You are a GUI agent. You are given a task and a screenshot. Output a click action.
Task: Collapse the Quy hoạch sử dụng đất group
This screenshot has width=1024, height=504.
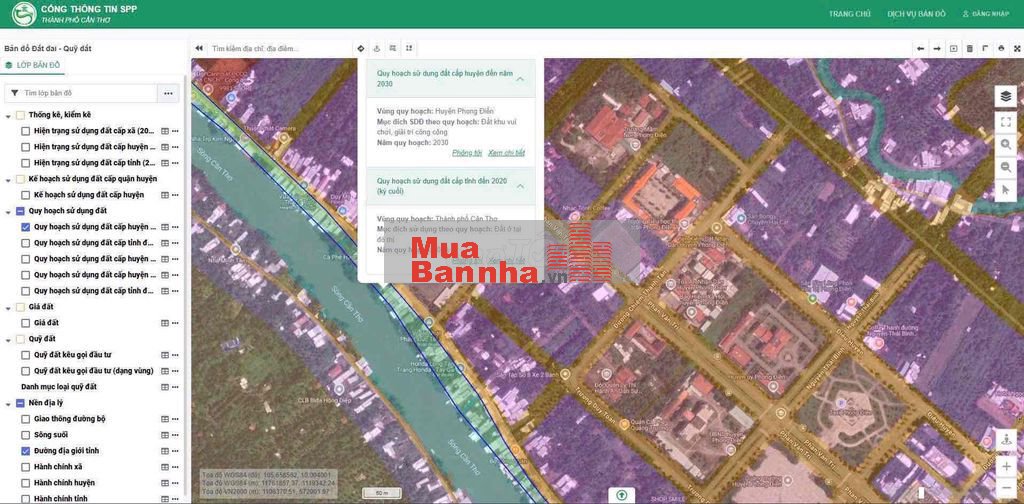tap(9, 211)
